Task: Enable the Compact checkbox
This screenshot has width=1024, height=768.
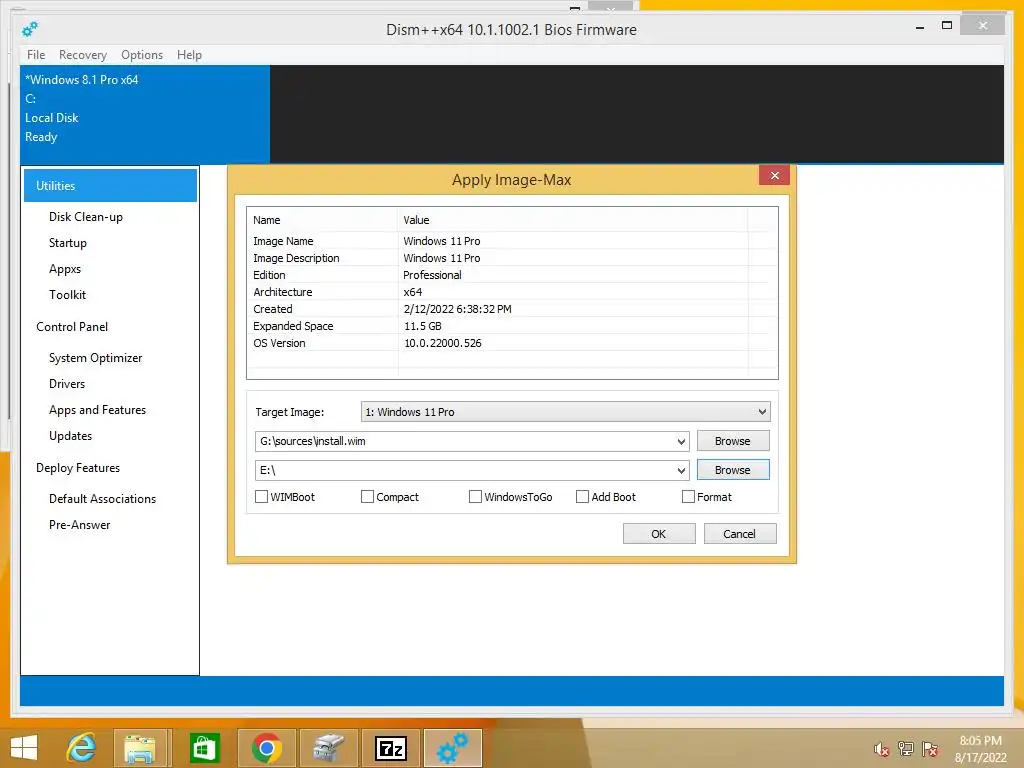Action: tap(367, 497)
